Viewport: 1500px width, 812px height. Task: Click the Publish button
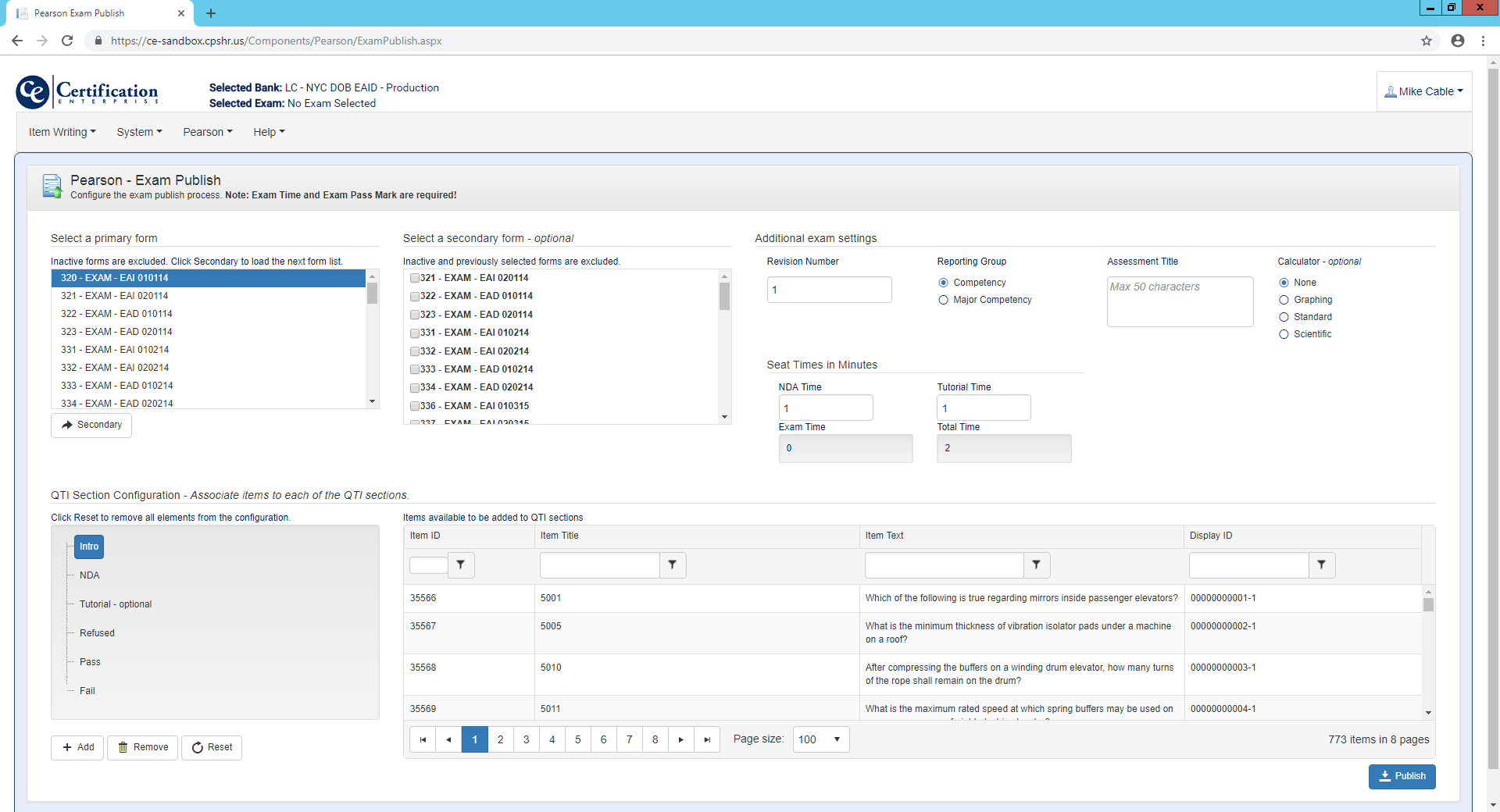click(x=1402, y=776)
